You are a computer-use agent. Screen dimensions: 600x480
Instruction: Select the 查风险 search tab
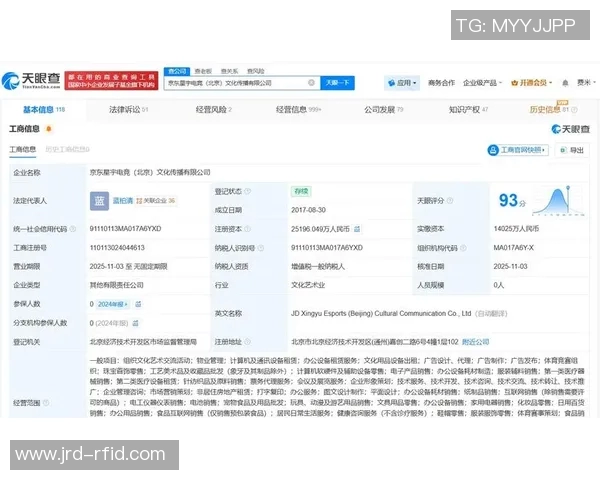click(x=256, y=71)
